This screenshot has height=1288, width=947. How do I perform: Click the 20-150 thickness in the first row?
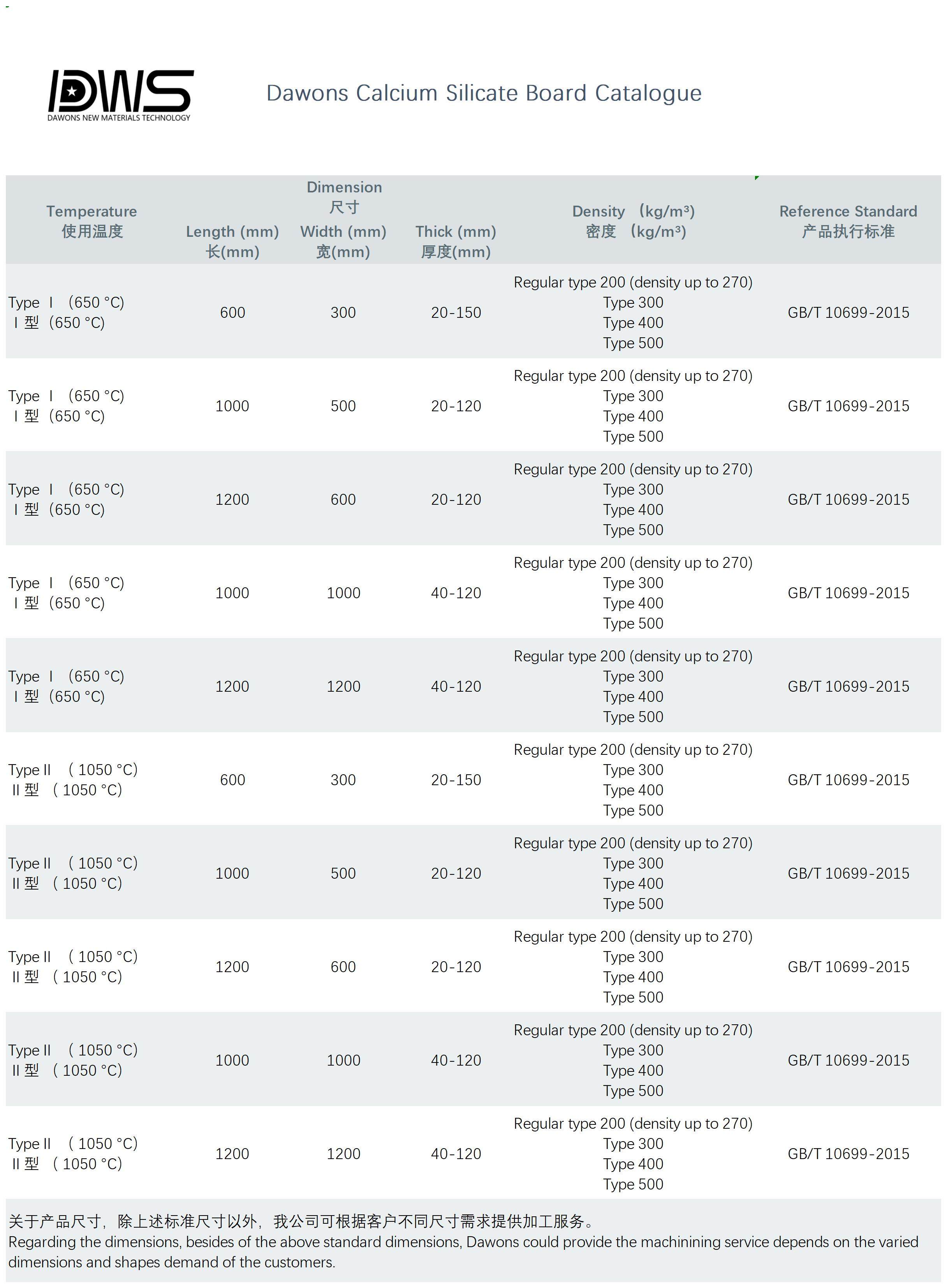456,312
